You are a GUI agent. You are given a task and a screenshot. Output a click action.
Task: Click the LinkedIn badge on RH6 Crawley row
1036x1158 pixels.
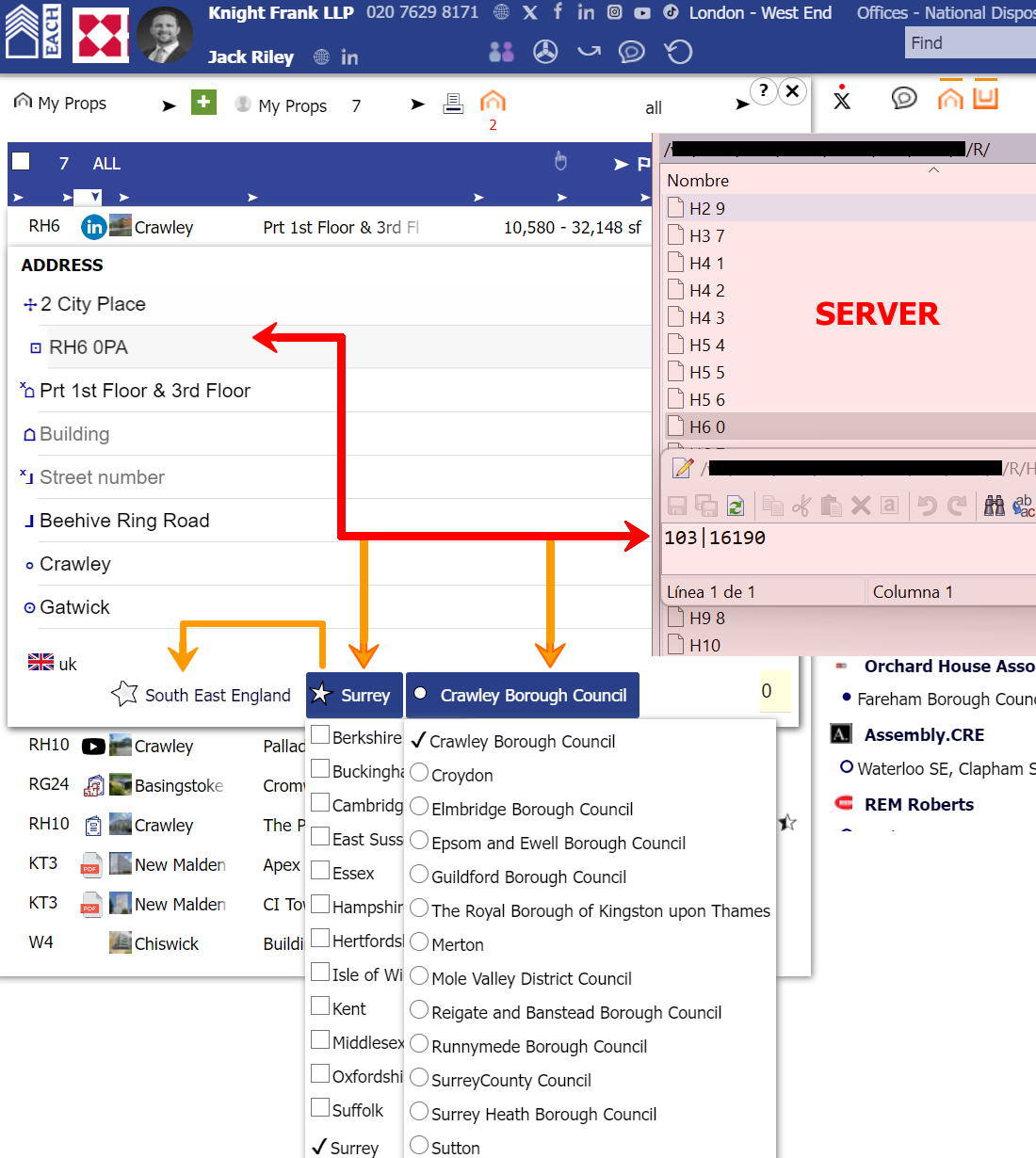(x=94, y=227)
